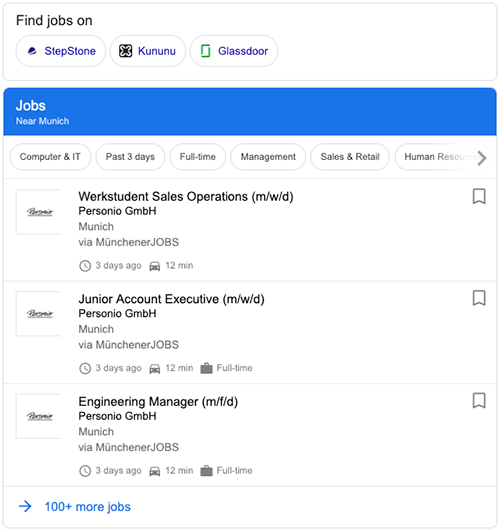This screenshot has width=500, height=531.
Task: Click 12 min commute on Werkstudent job
Action: pyautogui.click(x=179, y=266)
